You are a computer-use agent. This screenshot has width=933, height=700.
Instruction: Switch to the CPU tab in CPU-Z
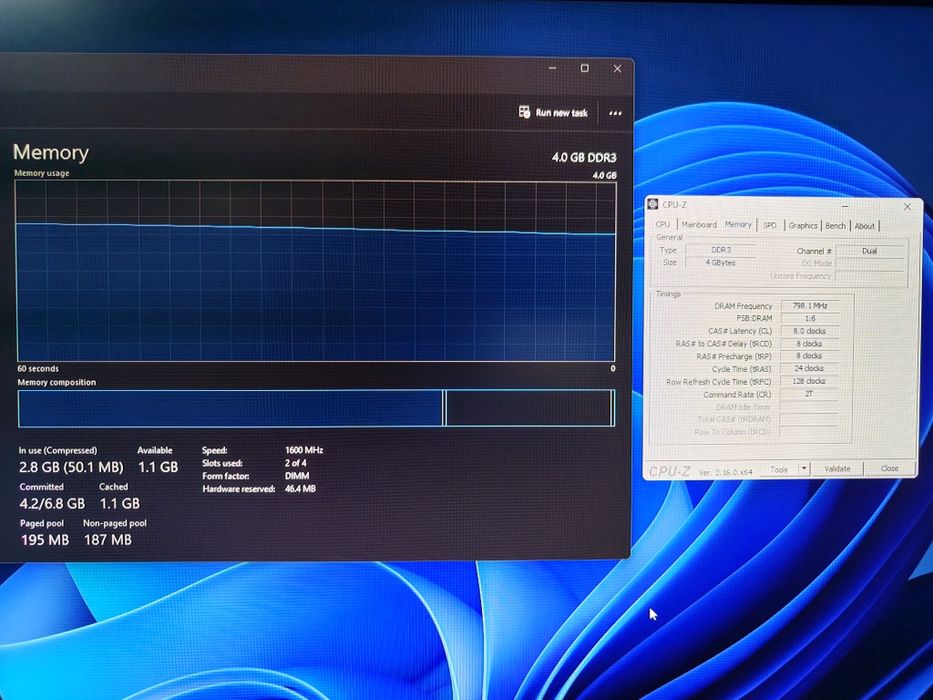click(663, 224)
